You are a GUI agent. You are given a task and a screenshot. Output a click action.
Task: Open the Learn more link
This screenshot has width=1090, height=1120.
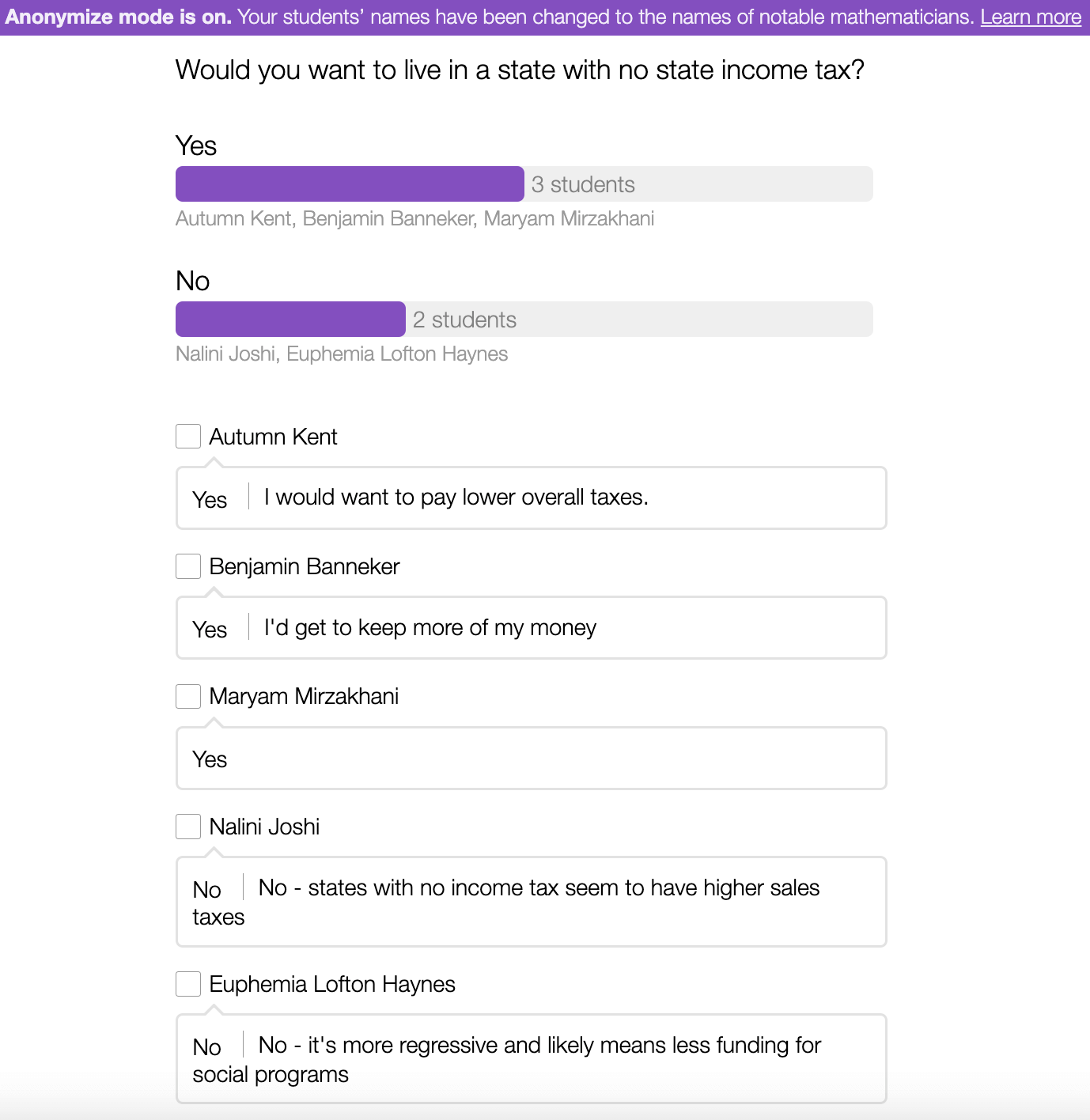pos(1031,17)
